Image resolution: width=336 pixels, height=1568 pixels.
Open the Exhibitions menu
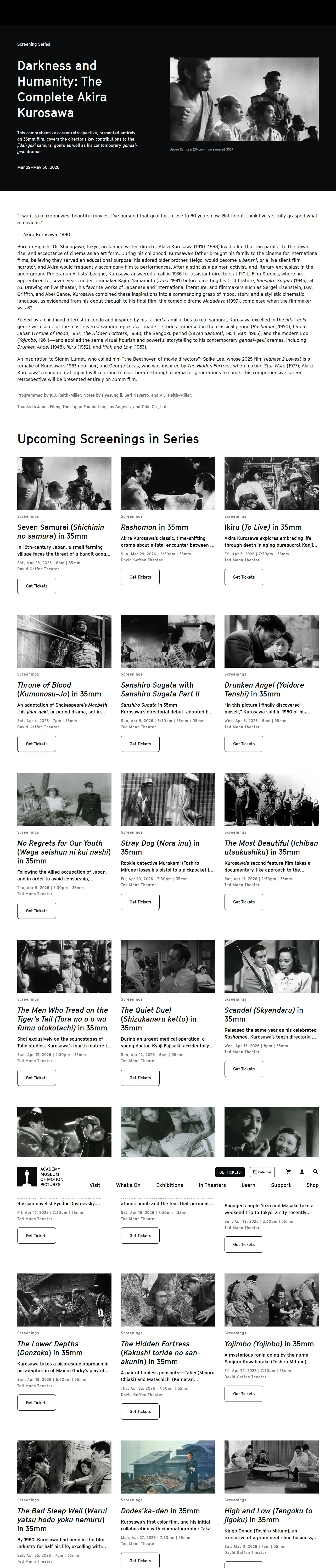(x=170, y=1185)
